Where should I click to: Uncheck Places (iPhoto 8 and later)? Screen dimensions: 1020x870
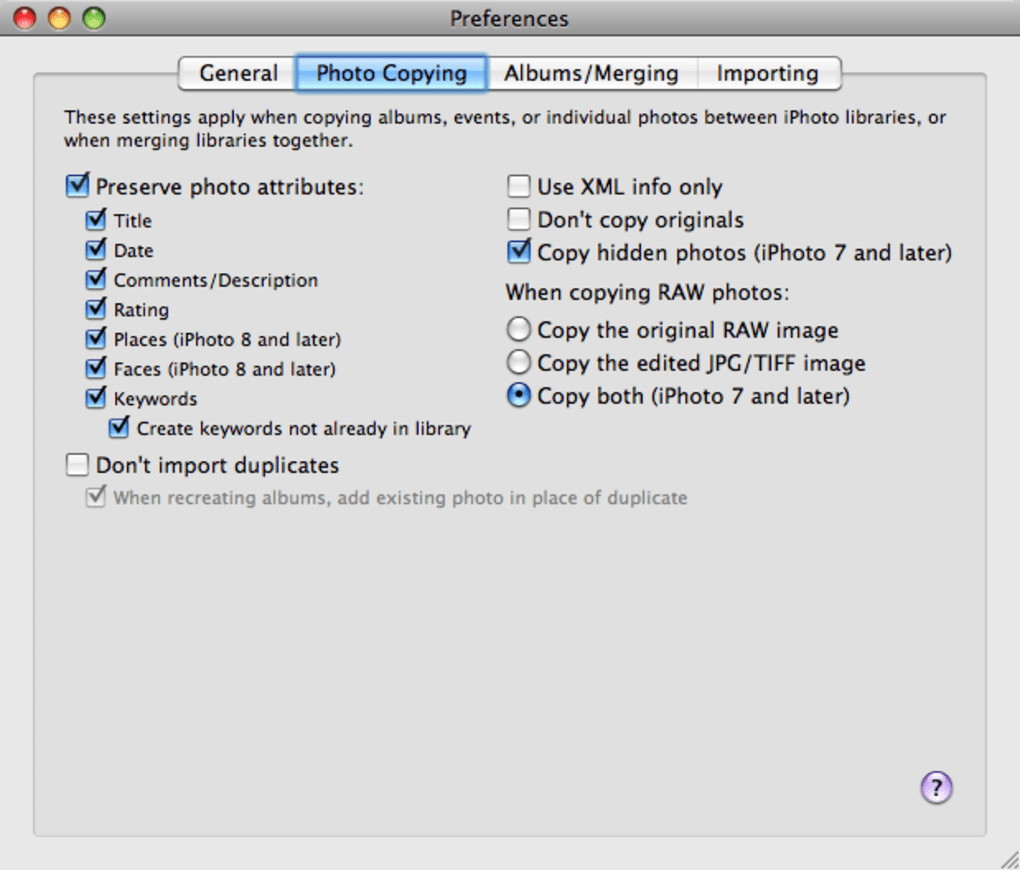pyautogui.click(x=96, y=339)
